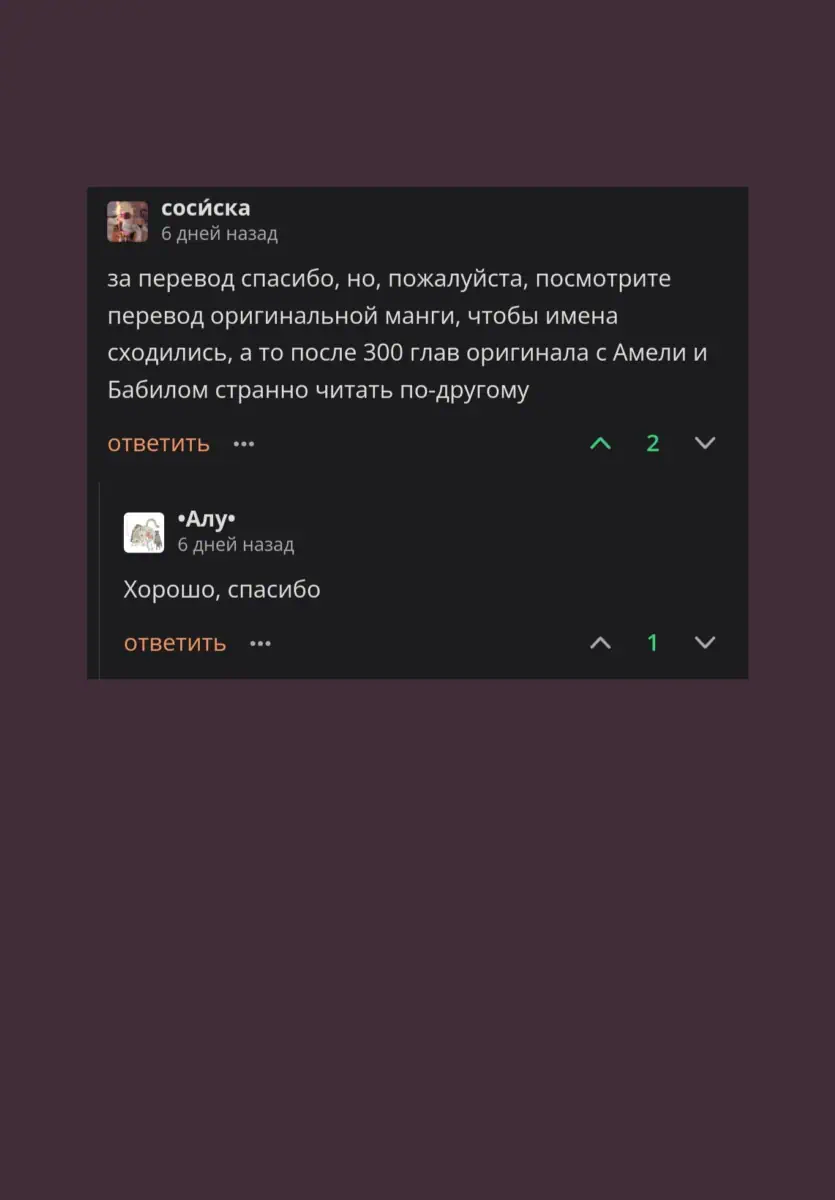Downvote the reply from •Алу•
Screen dimensions: 835x1200
pyautogui.click(x=705, y=643)
